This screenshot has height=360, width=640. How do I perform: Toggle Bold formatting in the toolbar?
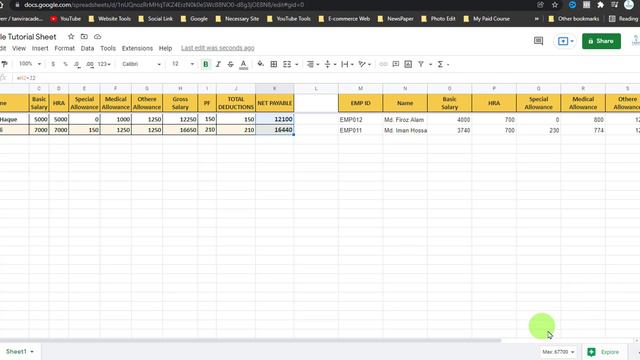pyautogui.click(x=206, y=64)
